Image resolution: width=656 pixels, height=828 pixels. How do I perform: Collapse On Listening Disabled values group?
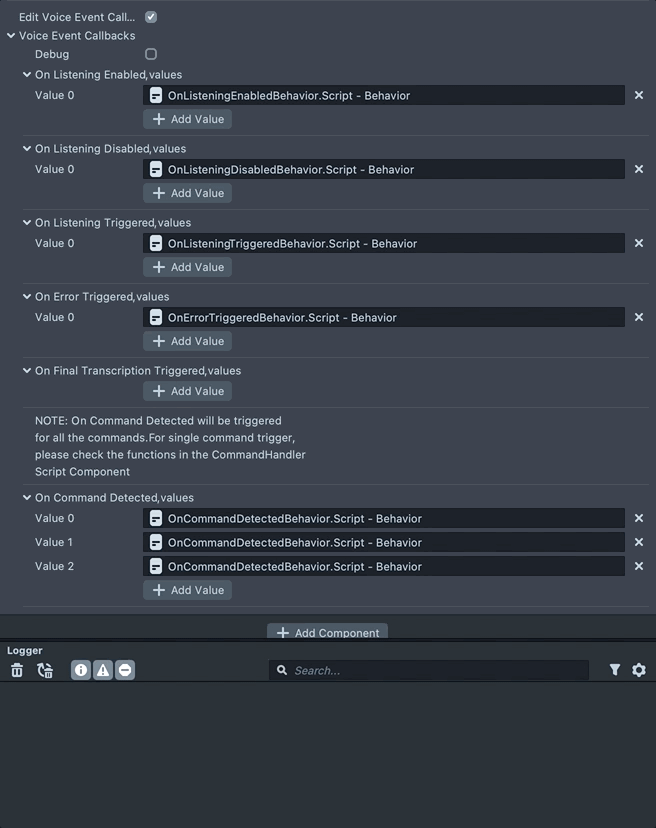[27, 149]
